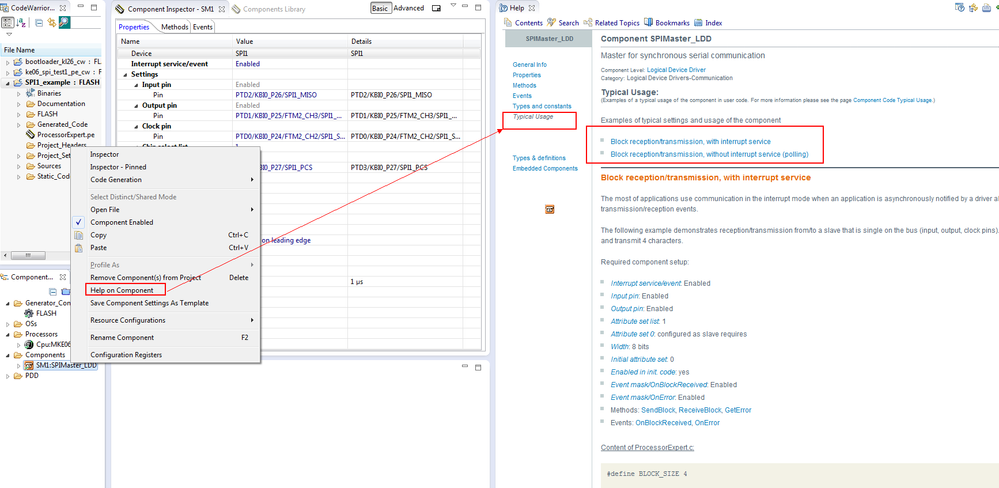The width and height of the screenshot is (999, 488).
Task: Select Help on Component menu item
Action: click(166, 290)
